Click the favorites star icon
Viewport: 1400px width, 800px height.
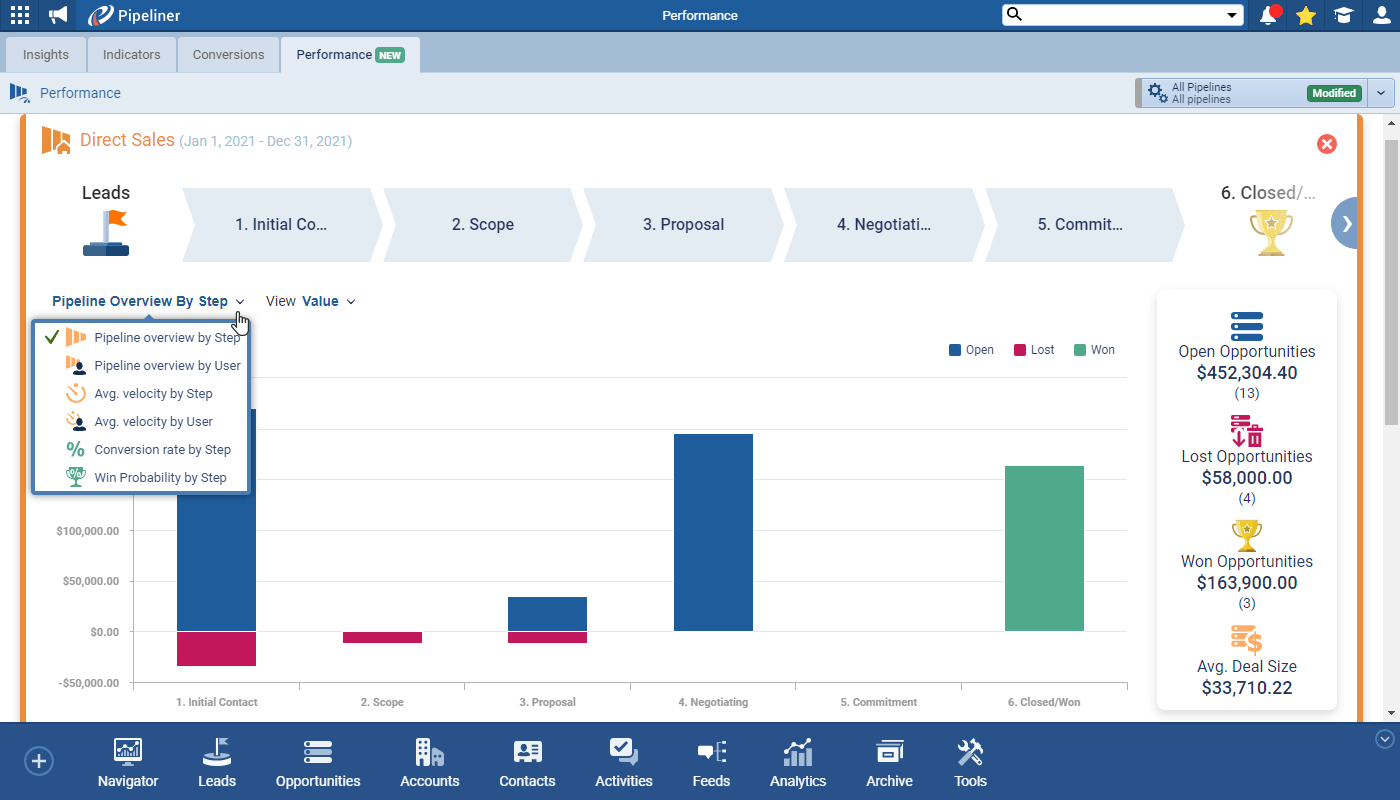coord(1305,15)
